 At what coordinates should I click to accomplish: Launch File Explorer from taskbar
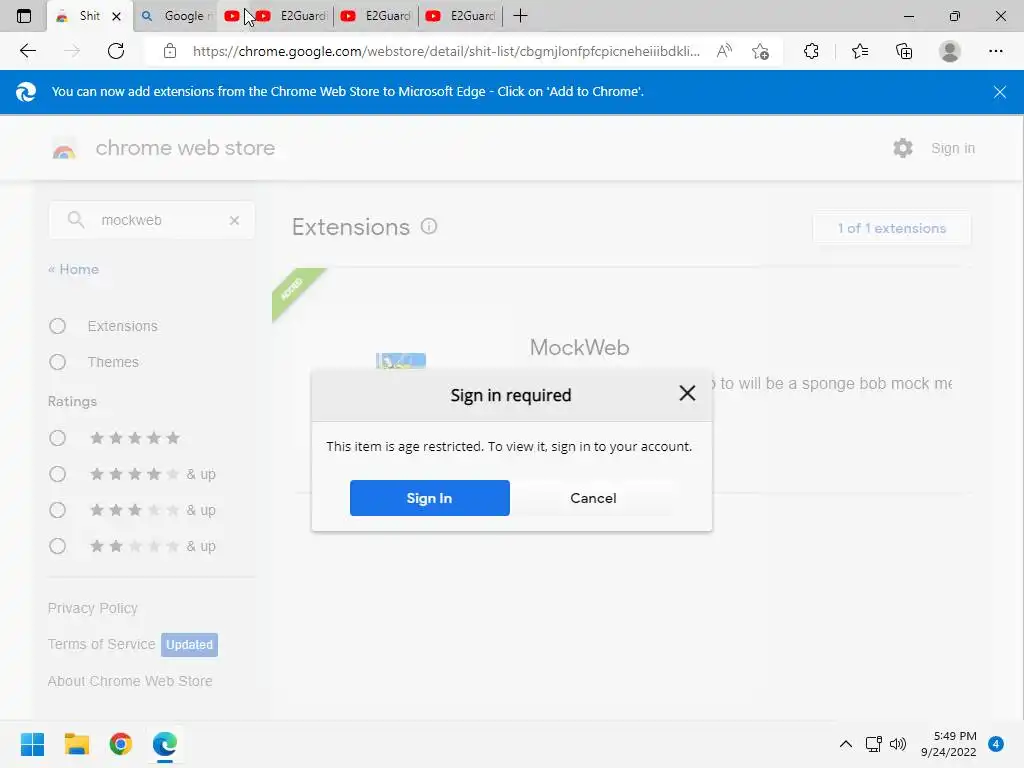pos(76,744)
